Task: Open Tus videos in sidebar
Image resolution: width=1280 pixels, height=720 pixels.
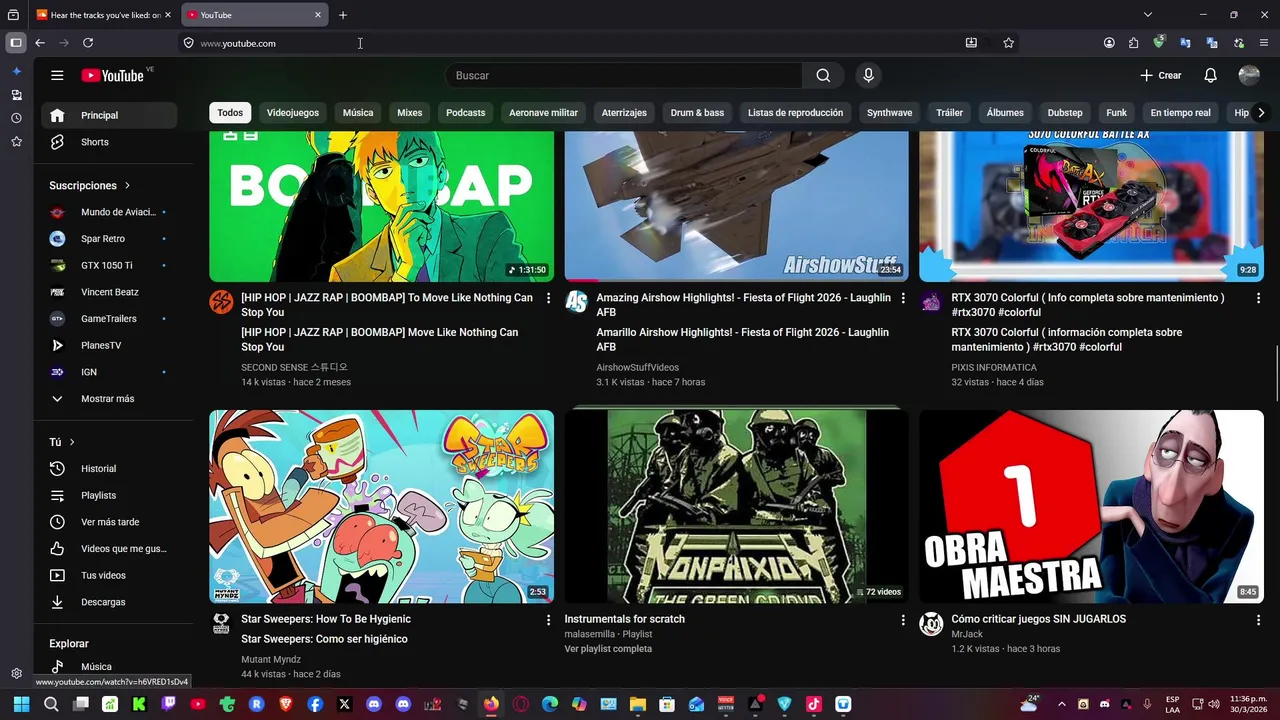Action: pyautogui.click(x=109, y=575)
